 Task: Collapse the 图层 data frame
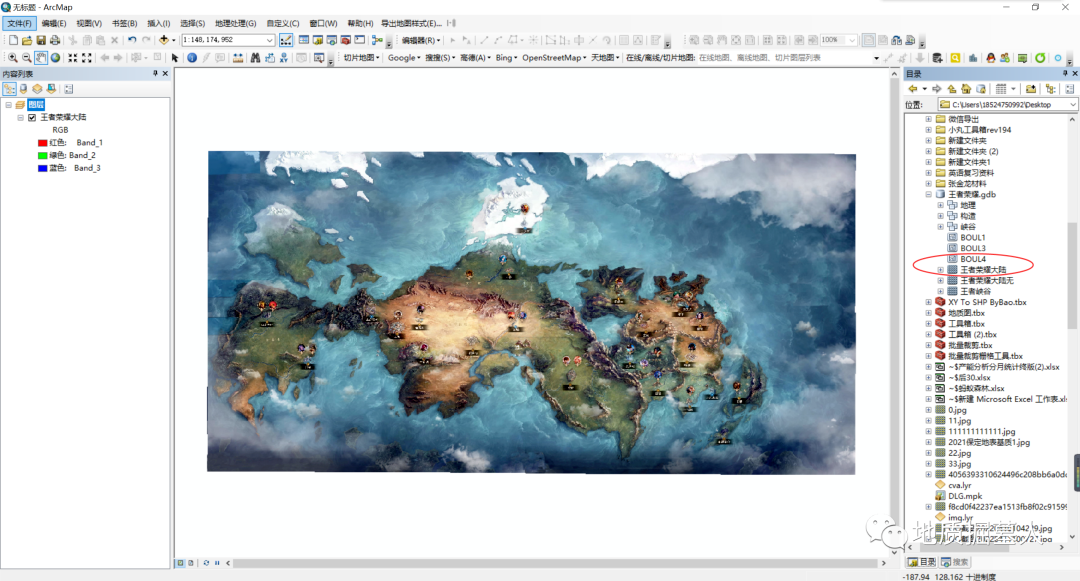tap(8, 105)
